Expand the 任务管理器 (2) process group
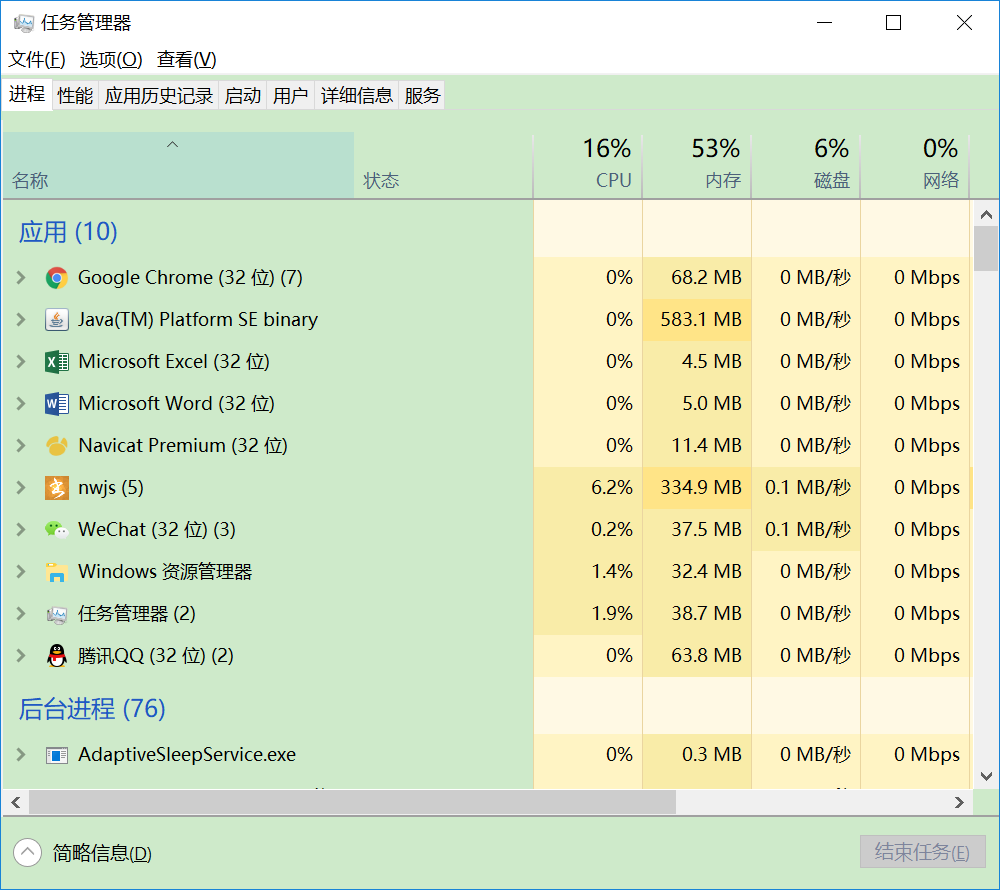The width and height of the screenshot is (1000, 890). pyautogui.click(x=21, y=614)
